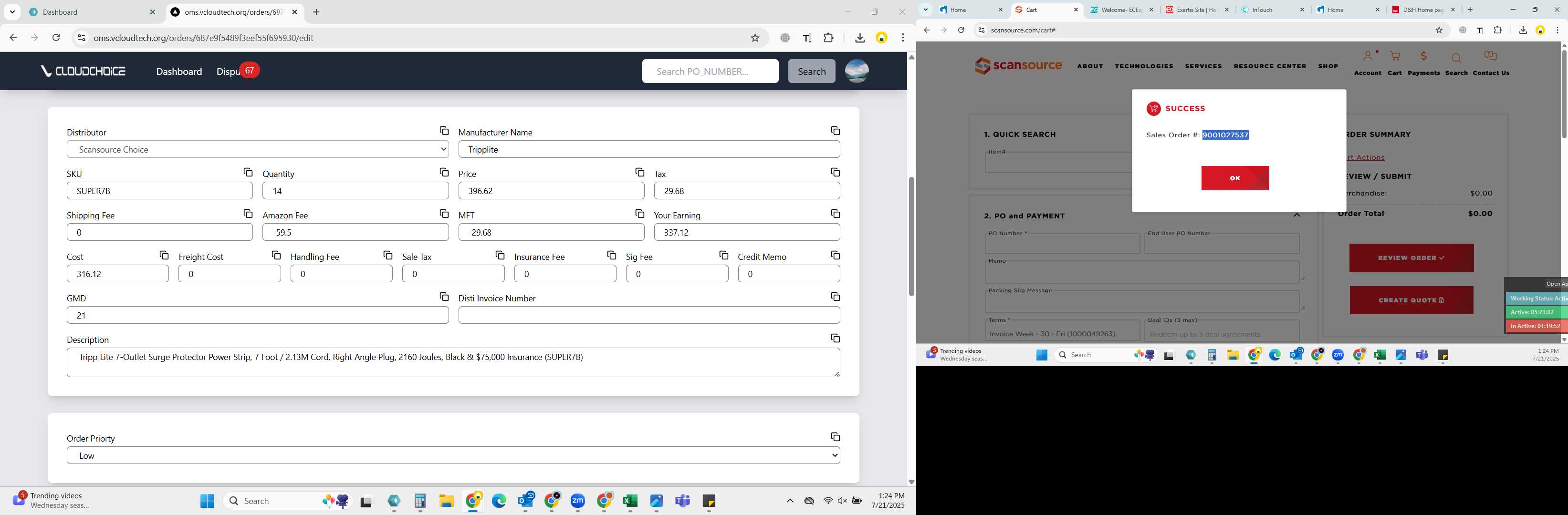The width and height of the screenshot is (1568, 515).
Task: Open Microsoft Teams from main taskbar
Action: (x=682, y=501)
